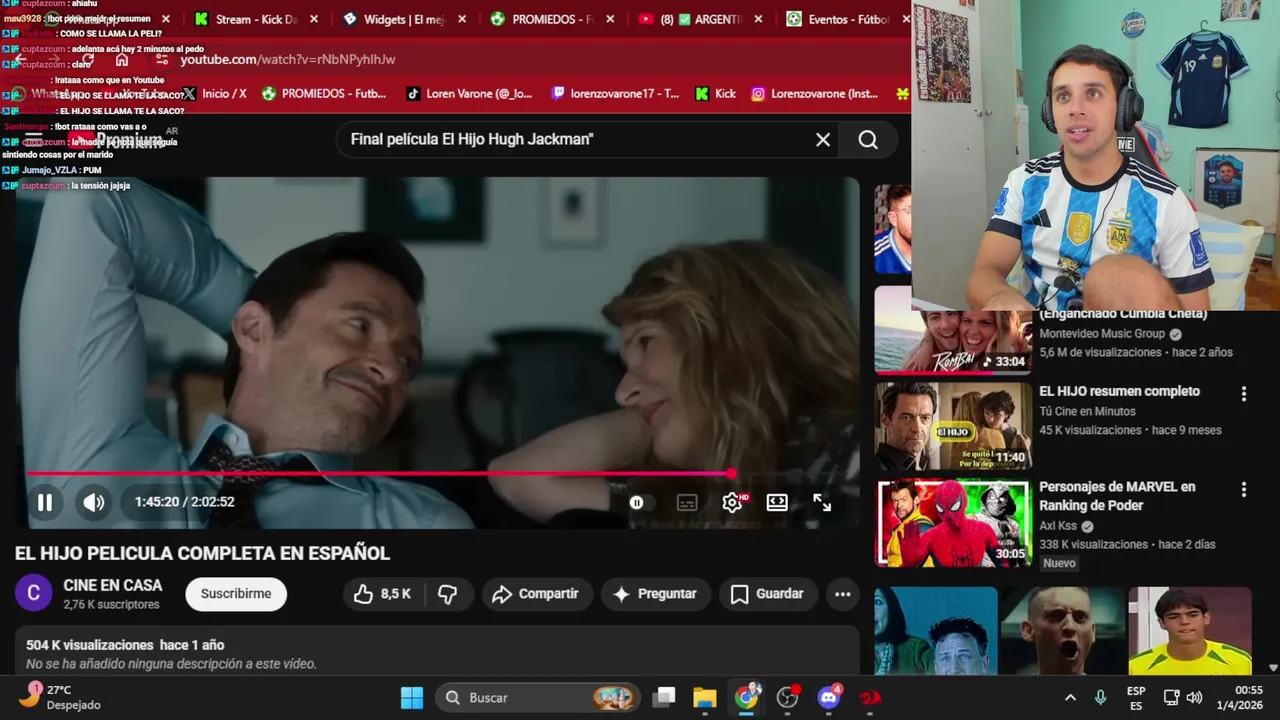Click the microphone tray icon
1280x720 pixels.
(x=1100, y=698)
